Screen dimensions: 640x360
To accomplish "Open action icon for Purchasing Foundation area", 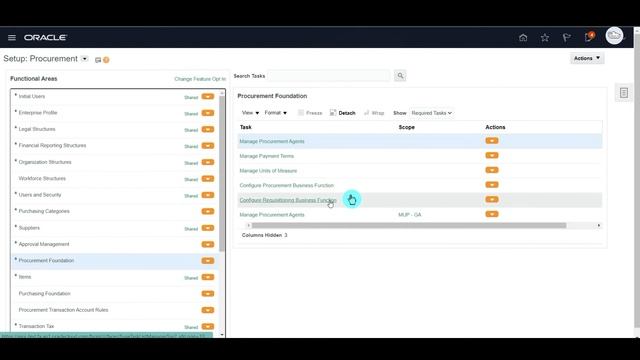I will (x=208, y=293).
